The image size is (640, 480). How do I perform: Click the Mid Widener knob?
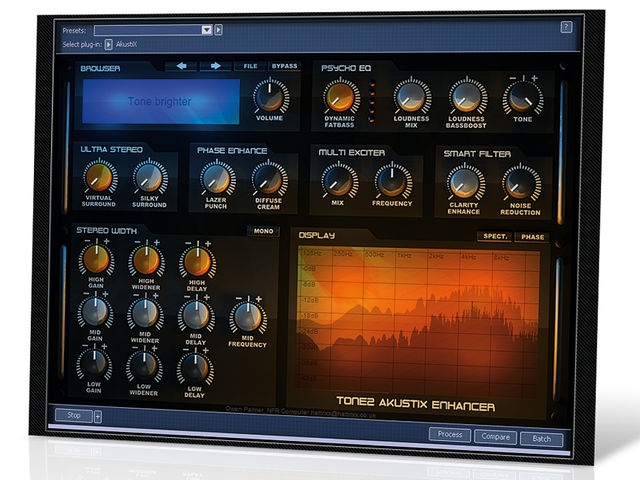click(x=144, y=313)
